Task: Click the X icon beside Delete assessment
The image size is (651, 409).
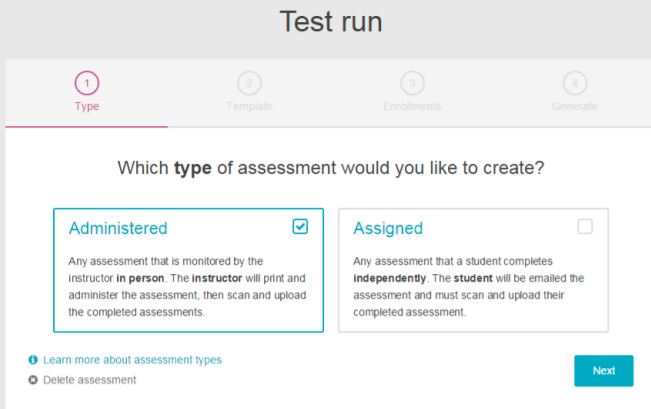Action: click(33, 380)
